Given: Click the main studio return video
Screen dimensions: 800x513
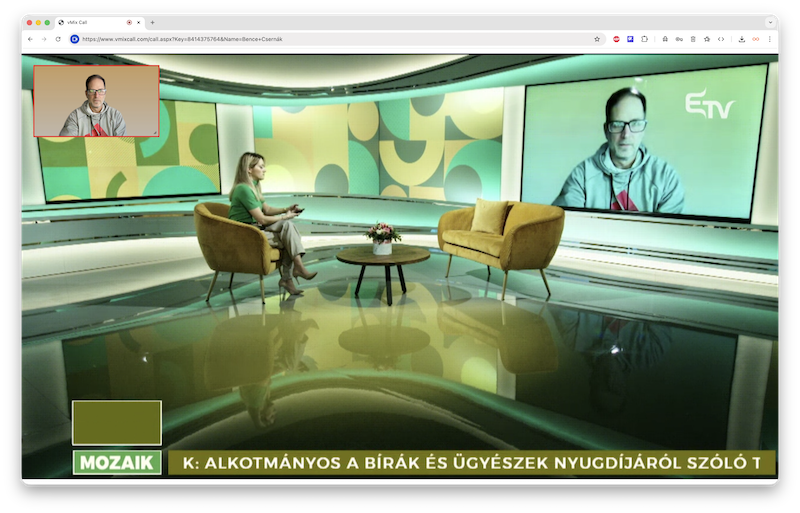Looking at the screenshot, I should tap(400, 265).
